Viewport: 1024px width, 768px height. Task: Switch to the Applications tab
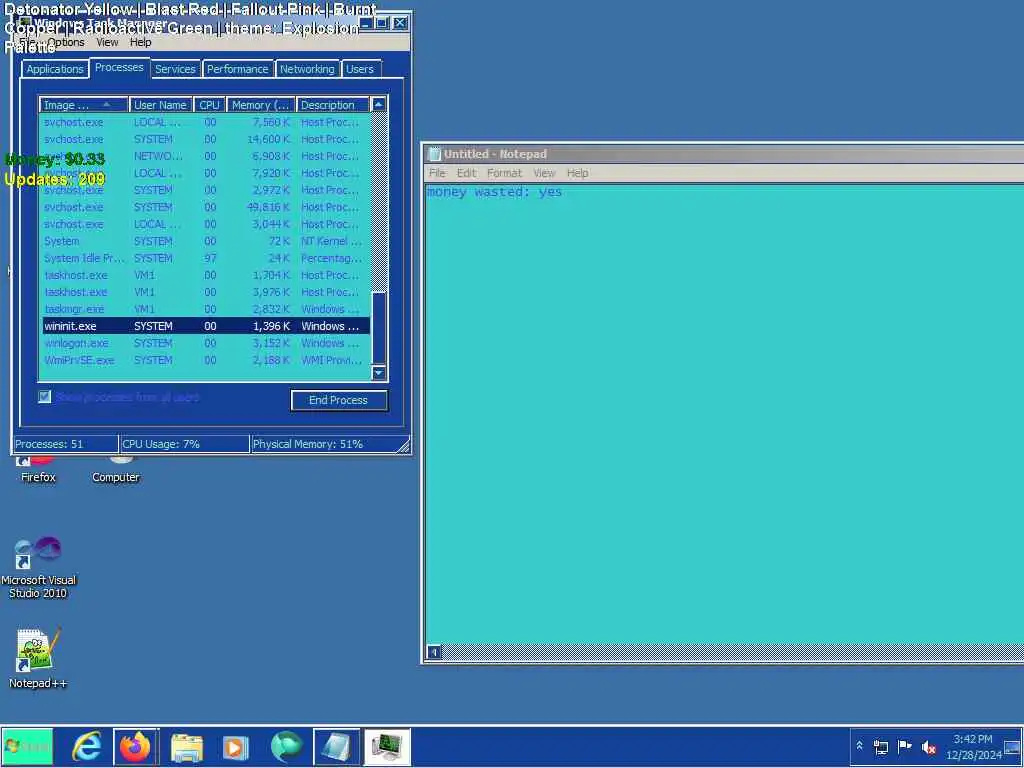[55, 69]
